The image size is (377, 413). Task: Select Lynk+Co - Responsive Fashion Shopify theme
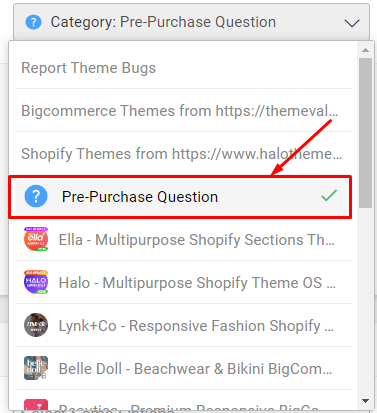point(183,326)
